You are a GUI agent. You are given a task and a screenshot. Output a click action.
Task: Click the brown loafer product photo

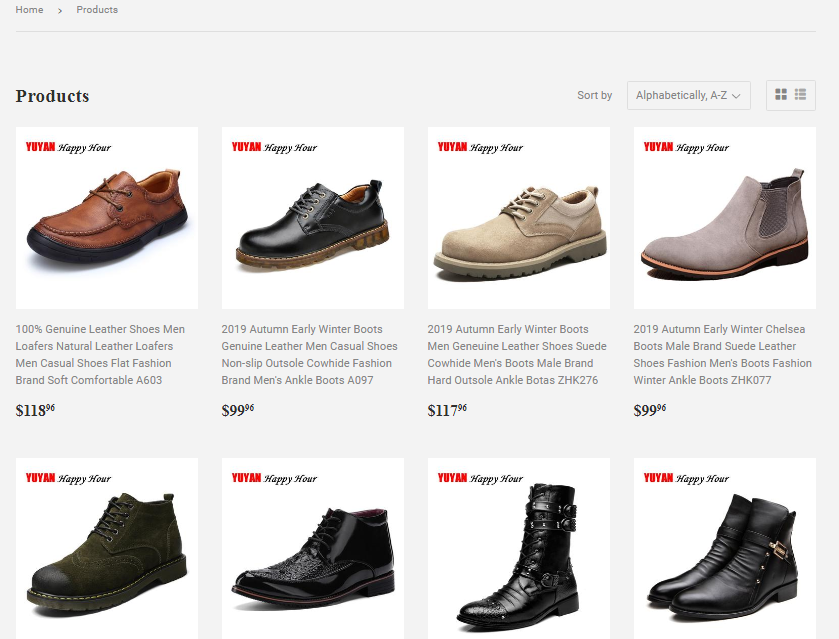coord(106,217)
